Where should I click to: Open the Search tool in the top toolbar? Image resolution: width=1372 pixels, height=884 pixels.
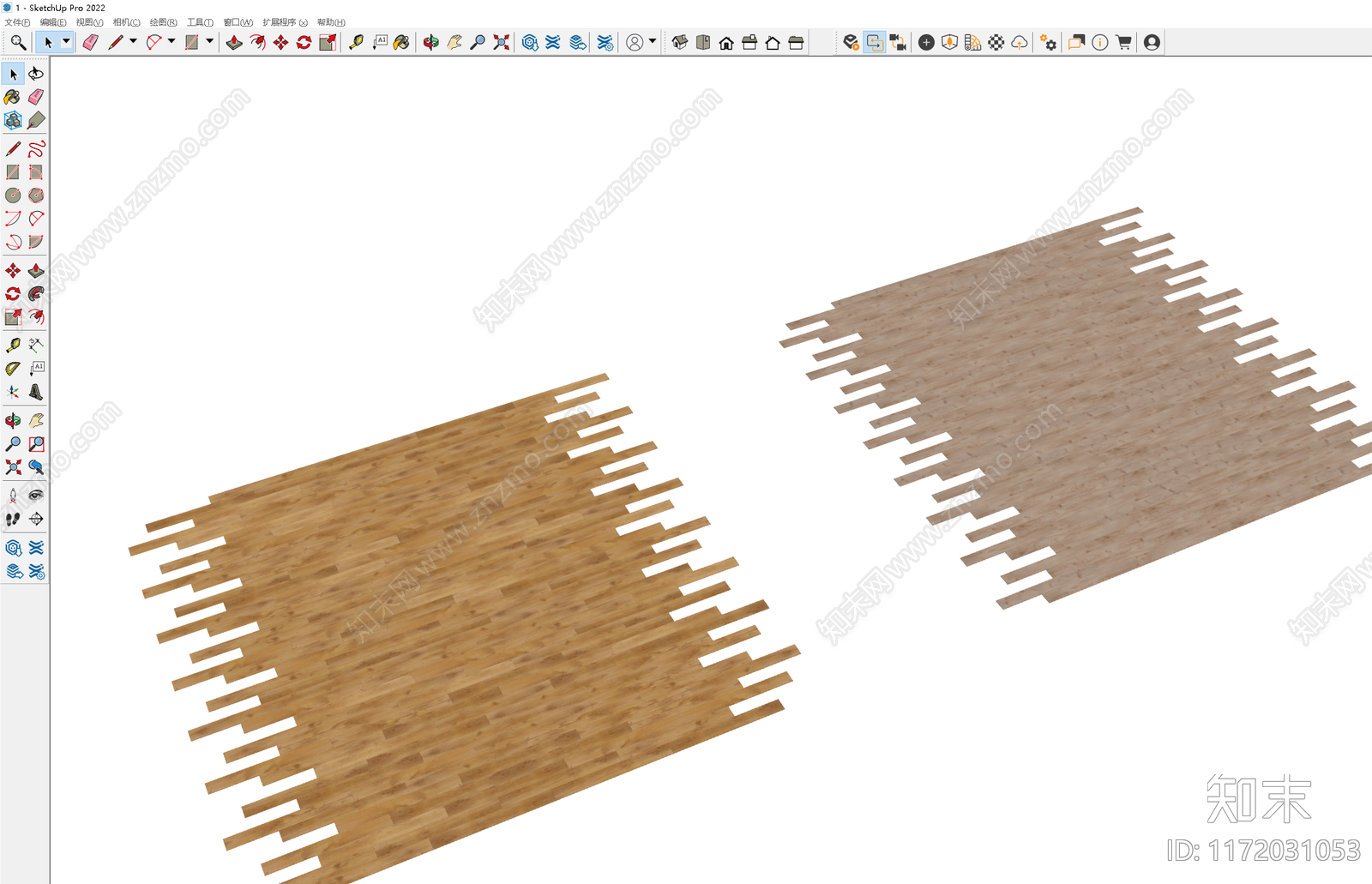point(18,42)
